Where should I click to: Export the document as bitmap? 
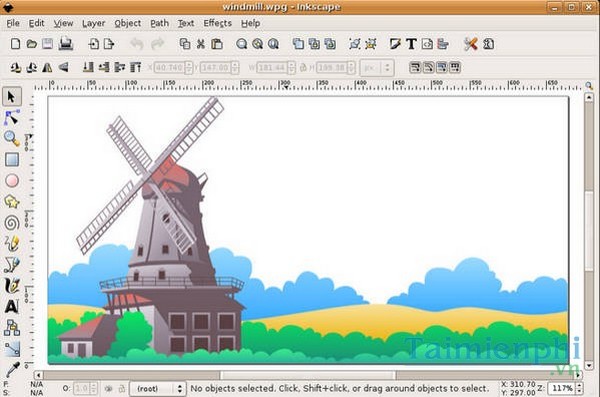[x=109, y=44]
